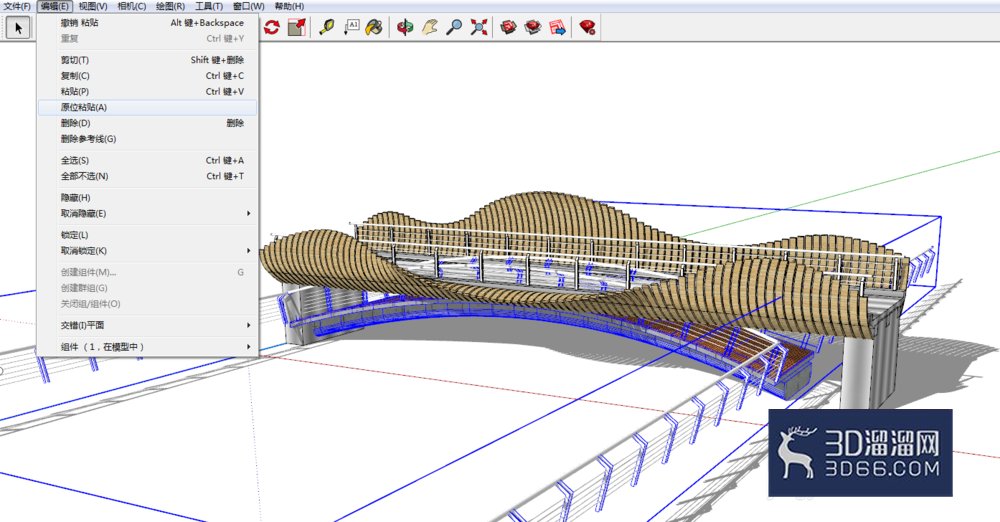Open the Extension Manager ruby icon
The width and height of the screenshot is (1000, 522).
click(587, 27)
